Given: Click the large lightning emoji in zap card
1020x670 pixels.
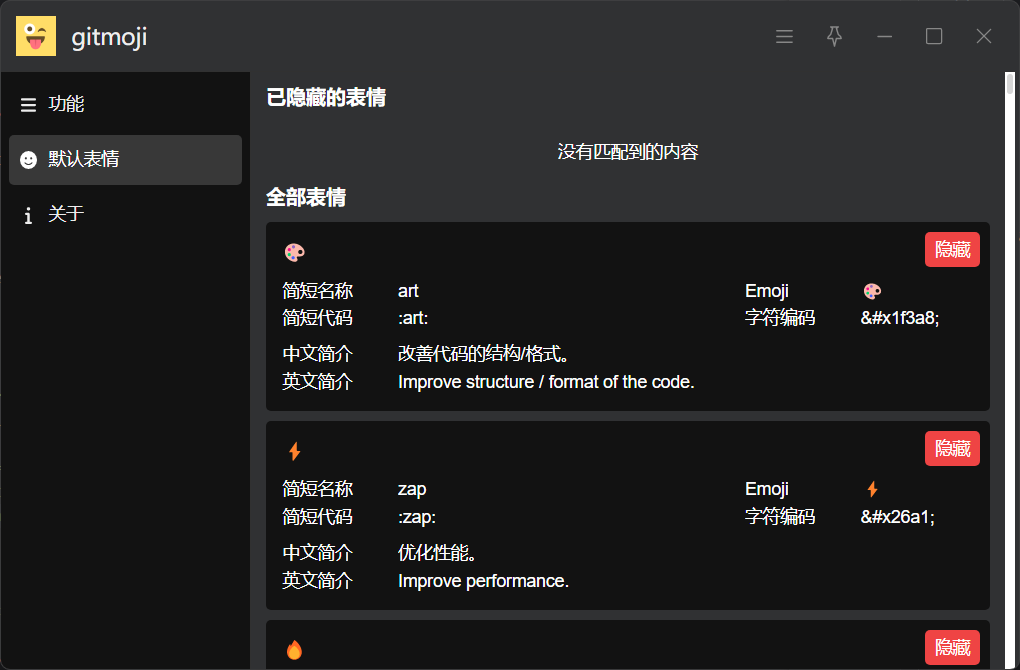Looking at the screenshot, I should (x=295, y=451).
